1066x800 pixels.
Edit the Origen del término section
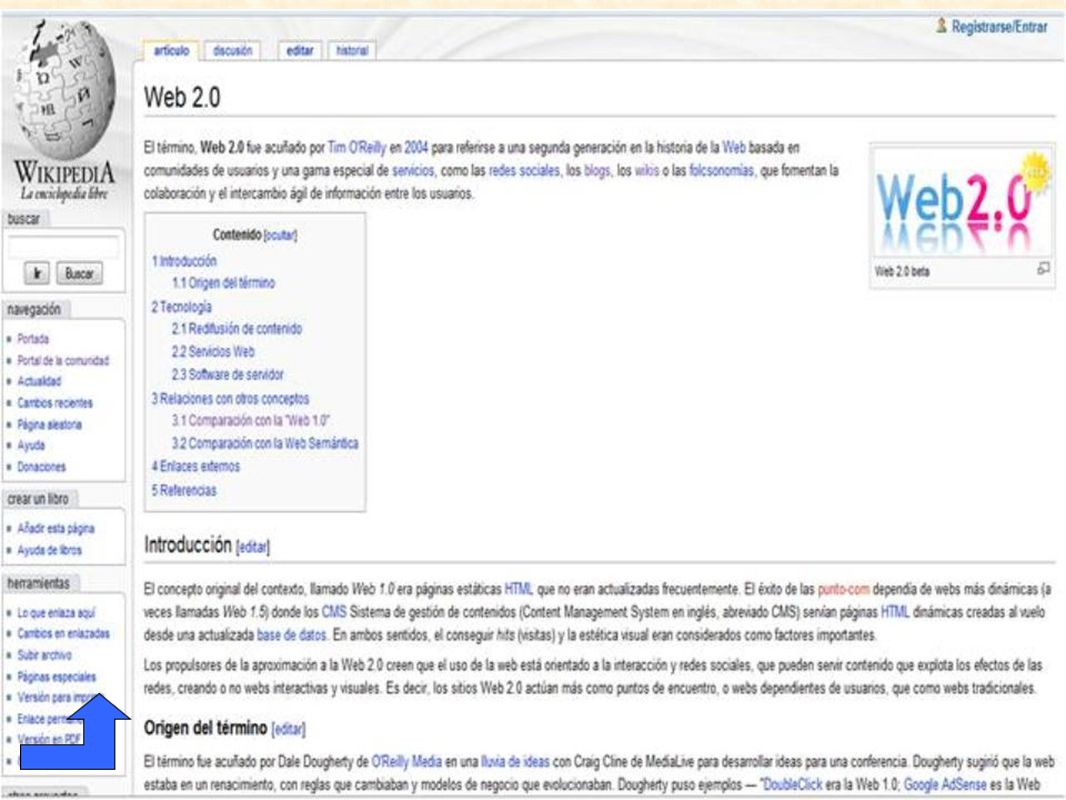coord(288,729)
